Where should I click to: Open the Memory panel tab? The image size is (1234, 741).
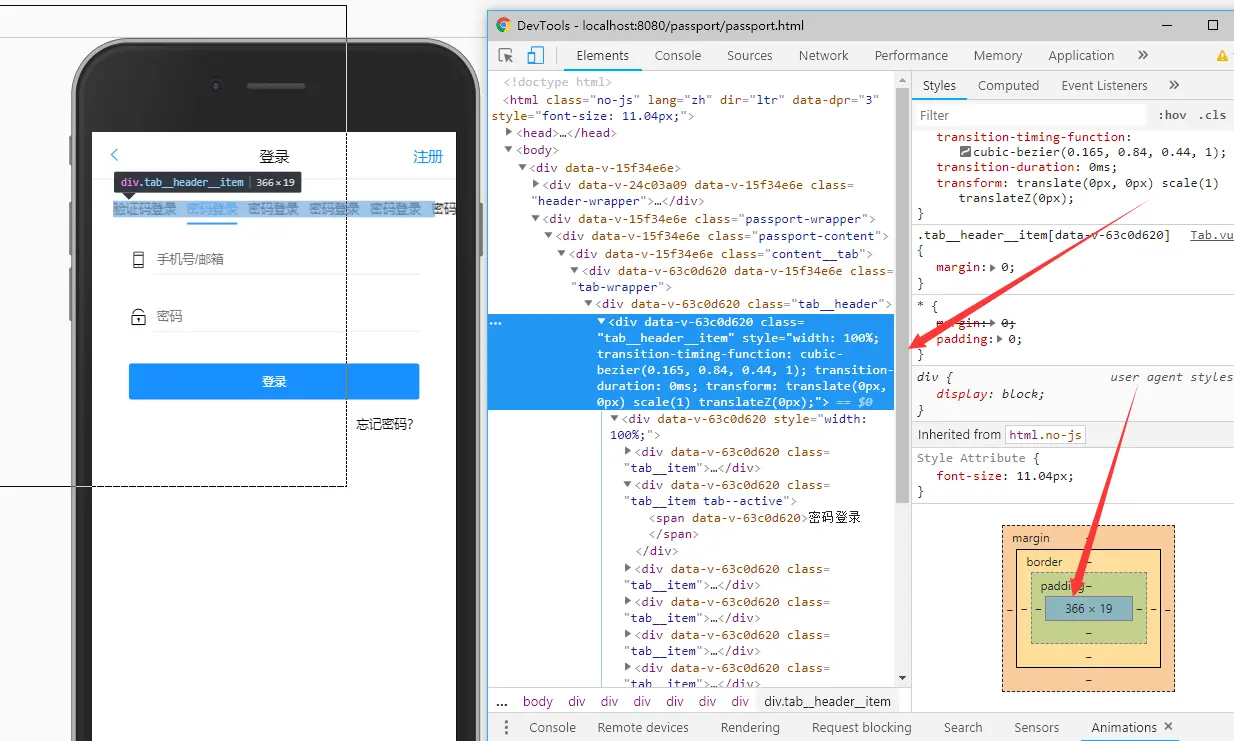pyautogui.click(x=998, y=56)
